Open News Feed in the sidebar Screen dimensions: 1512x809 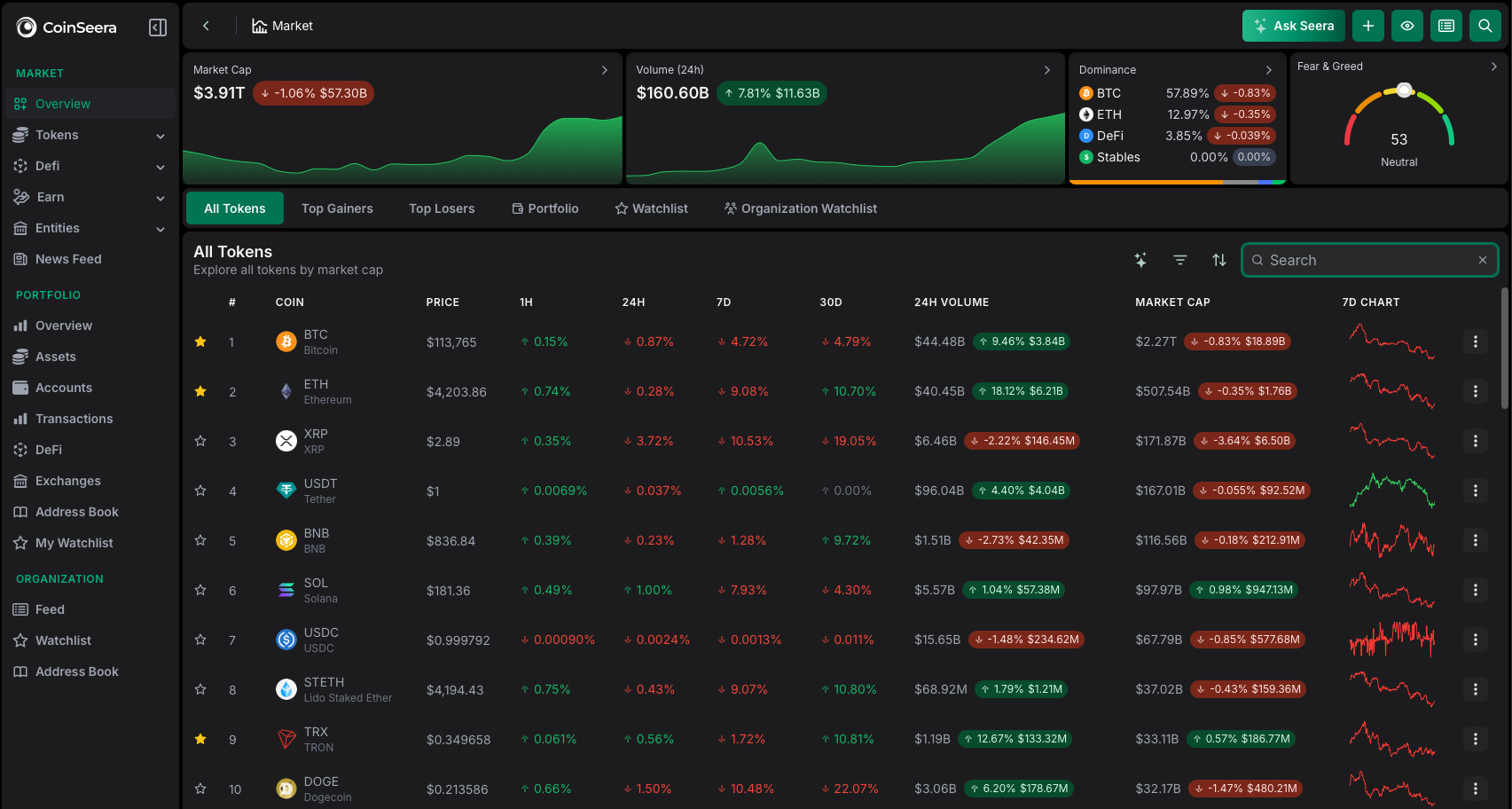(90, 259)
